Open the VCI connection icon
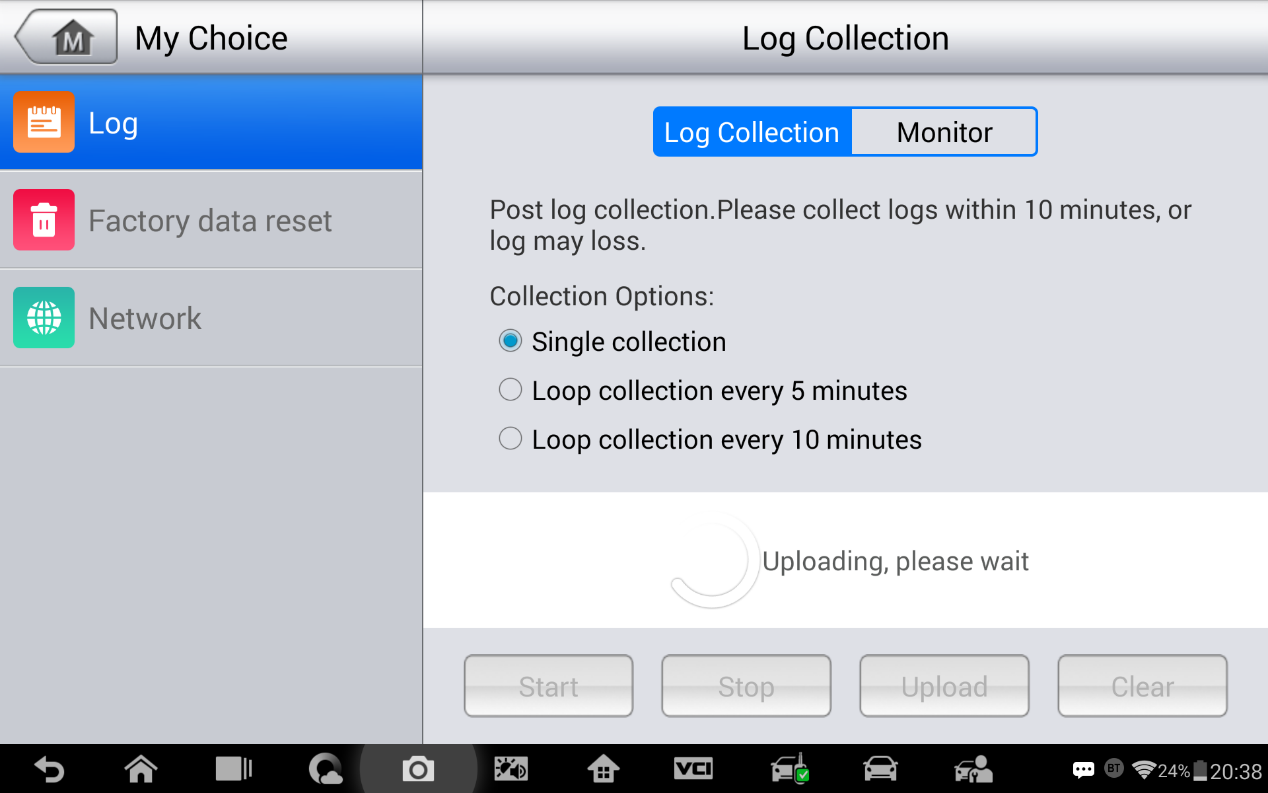 [x=693, y=768]
